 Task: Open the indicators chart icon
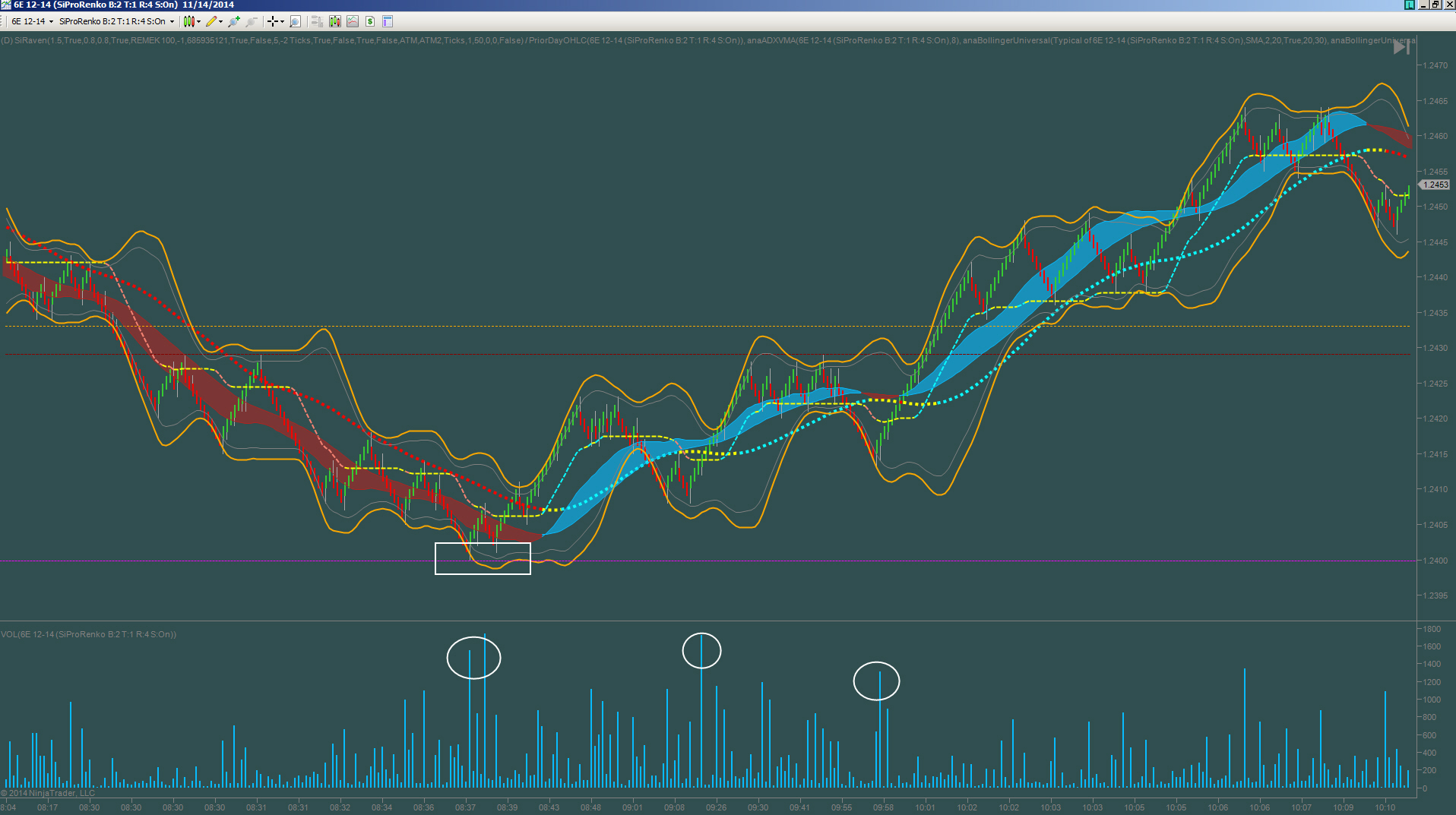[353, 21]
